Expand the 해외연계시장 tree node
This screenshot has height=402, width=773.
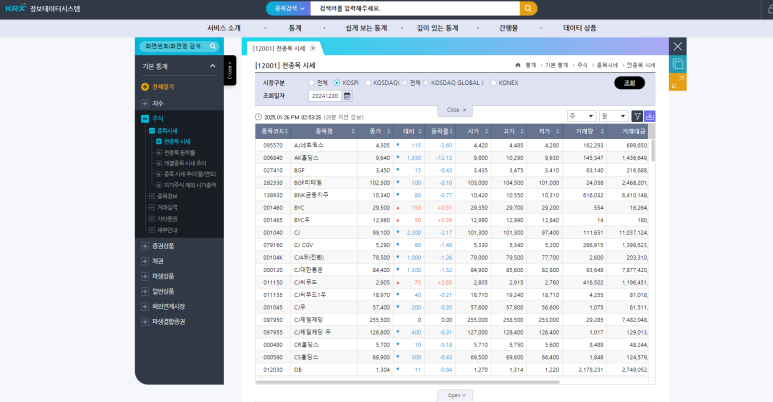pyautogui.click(x=145, y=306)
